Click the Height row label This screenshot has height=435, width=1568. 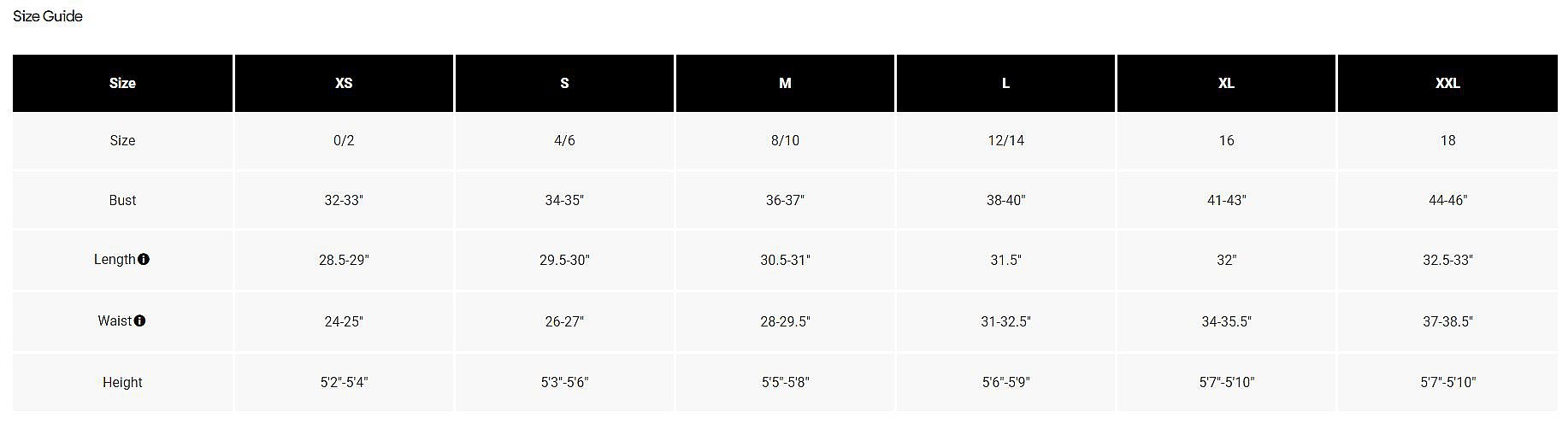tap(122, 382)
